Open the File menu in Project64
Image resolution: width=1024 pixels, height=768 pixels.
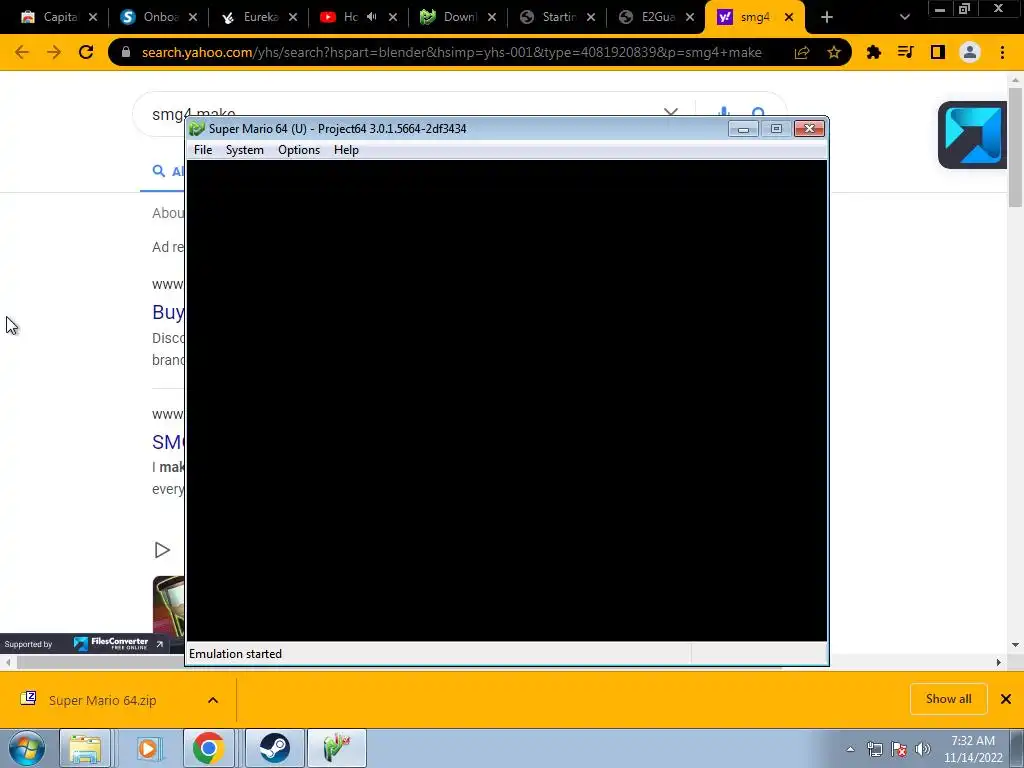click(x=202, y=150)
